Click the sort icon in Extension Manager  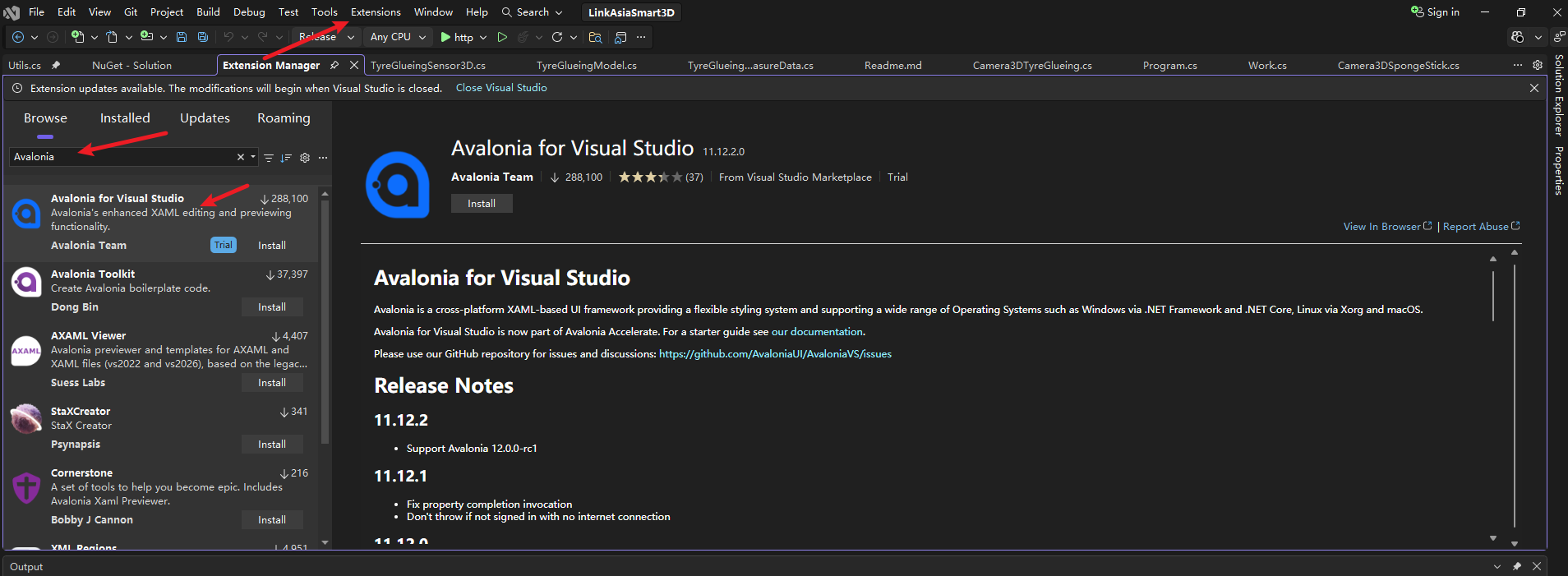point(286,157)
